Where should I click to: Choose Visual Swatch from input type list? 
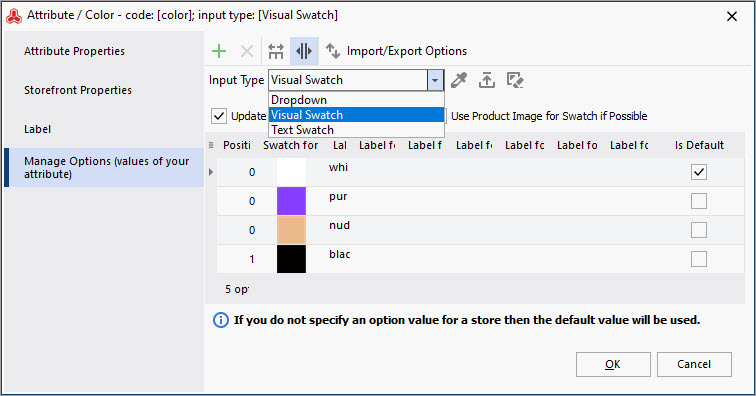[x=356, y=115]
